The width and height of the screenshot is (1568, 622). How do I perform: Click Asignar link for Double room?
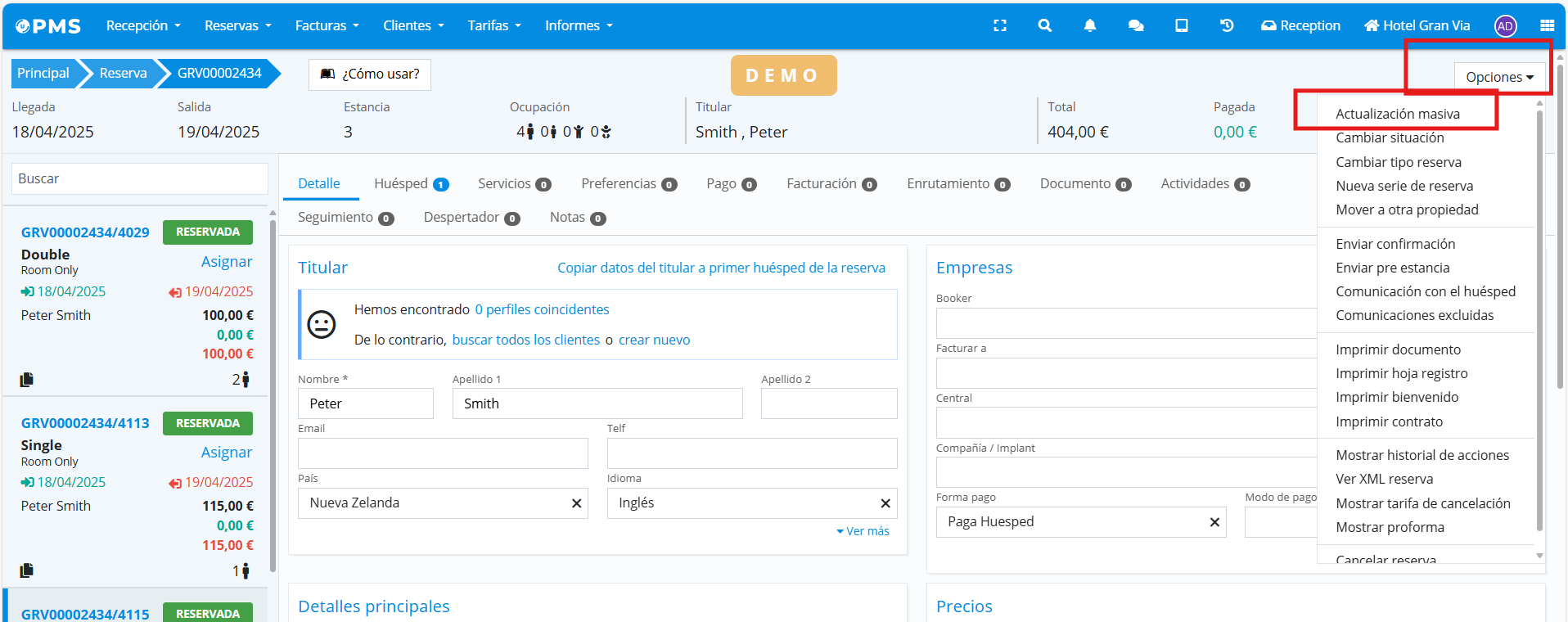pyautogui.click(x=227, y=262)
